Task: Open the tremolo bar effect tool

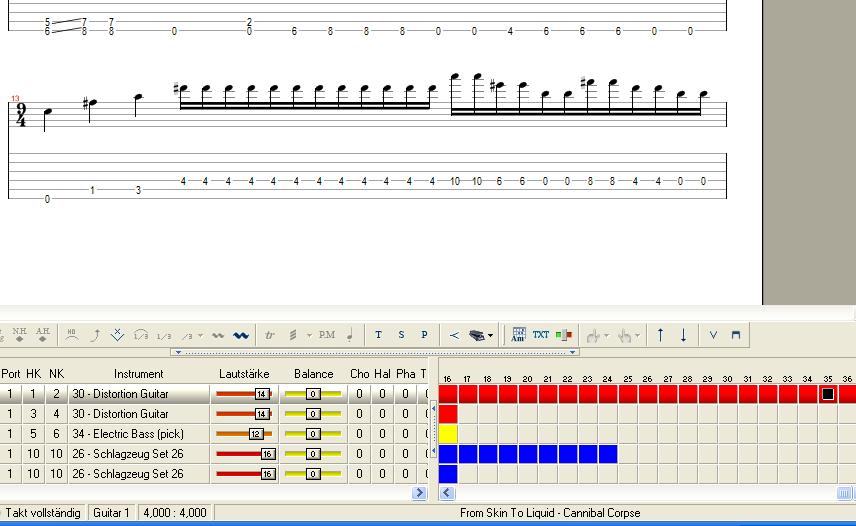Action: [x=117, y=335]
